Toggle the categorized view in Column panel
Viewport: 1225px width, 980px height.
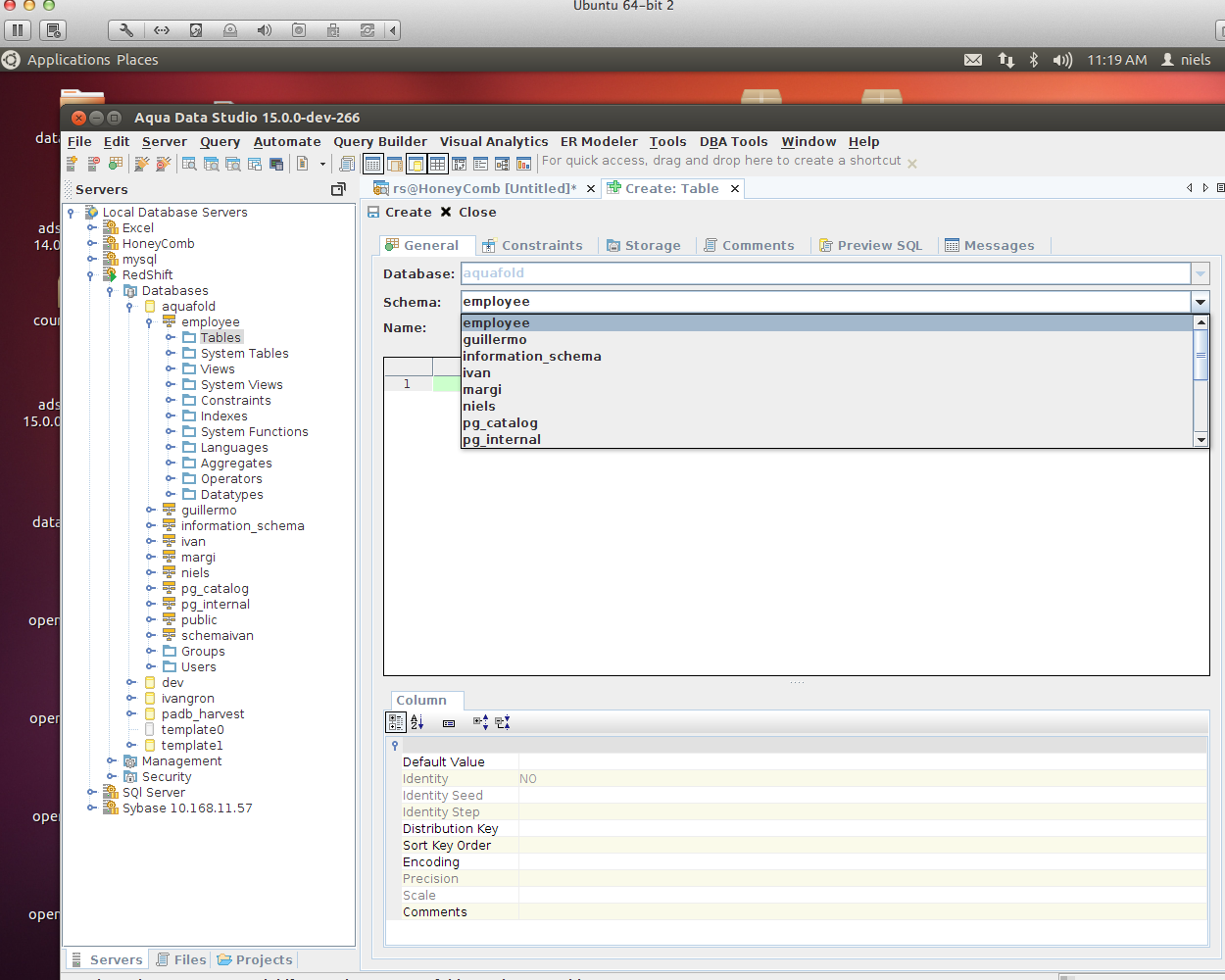pos(396,722)
